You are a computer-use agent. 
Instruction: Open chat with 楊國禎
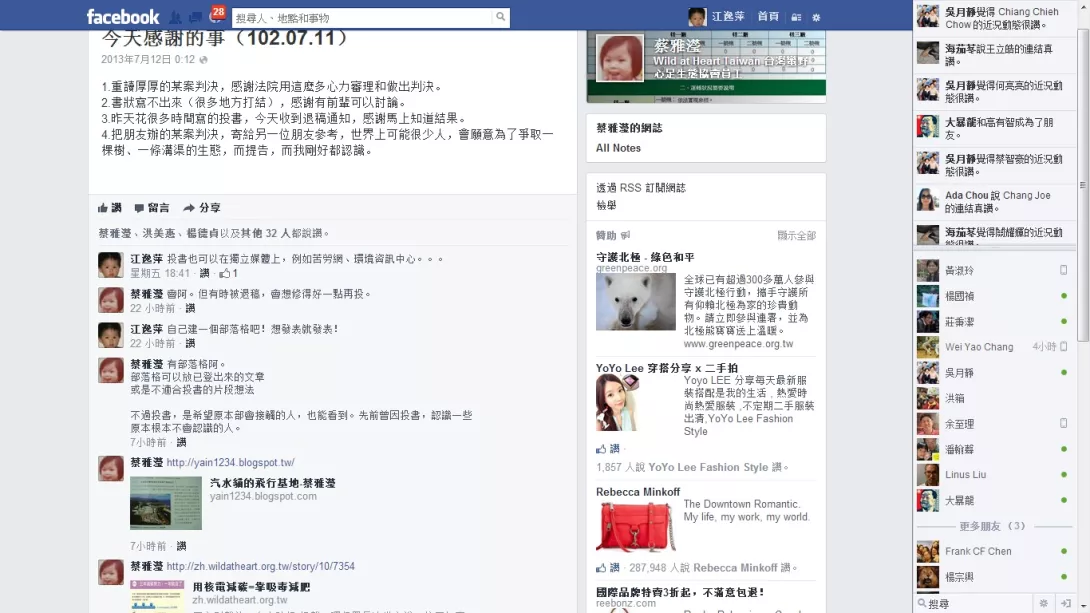pos(995,296)
